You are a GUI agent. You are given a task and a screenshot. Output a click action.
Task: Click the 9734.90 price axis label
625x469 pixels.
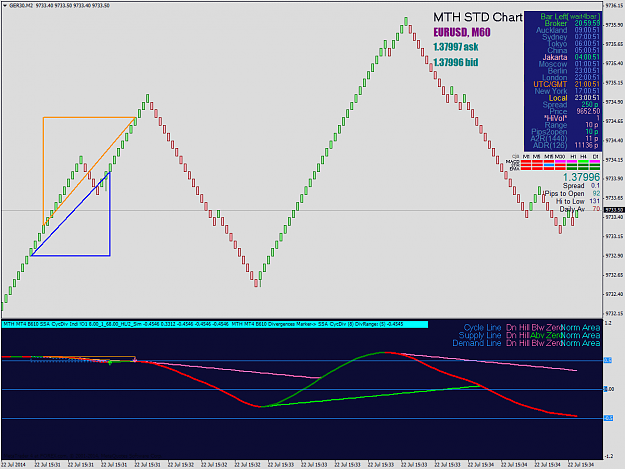click(614, 102)
